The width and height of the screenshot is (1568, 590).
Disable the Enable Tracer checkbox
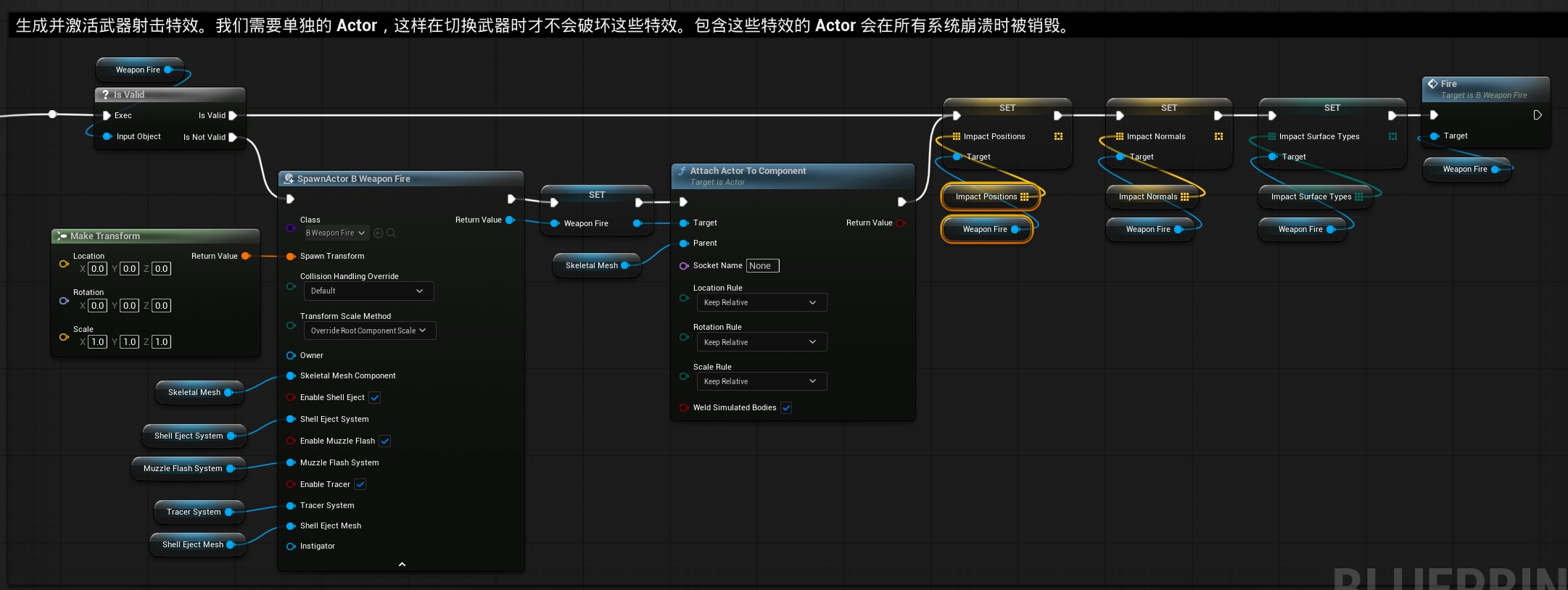pyautogui.click(x=360, y=484)
